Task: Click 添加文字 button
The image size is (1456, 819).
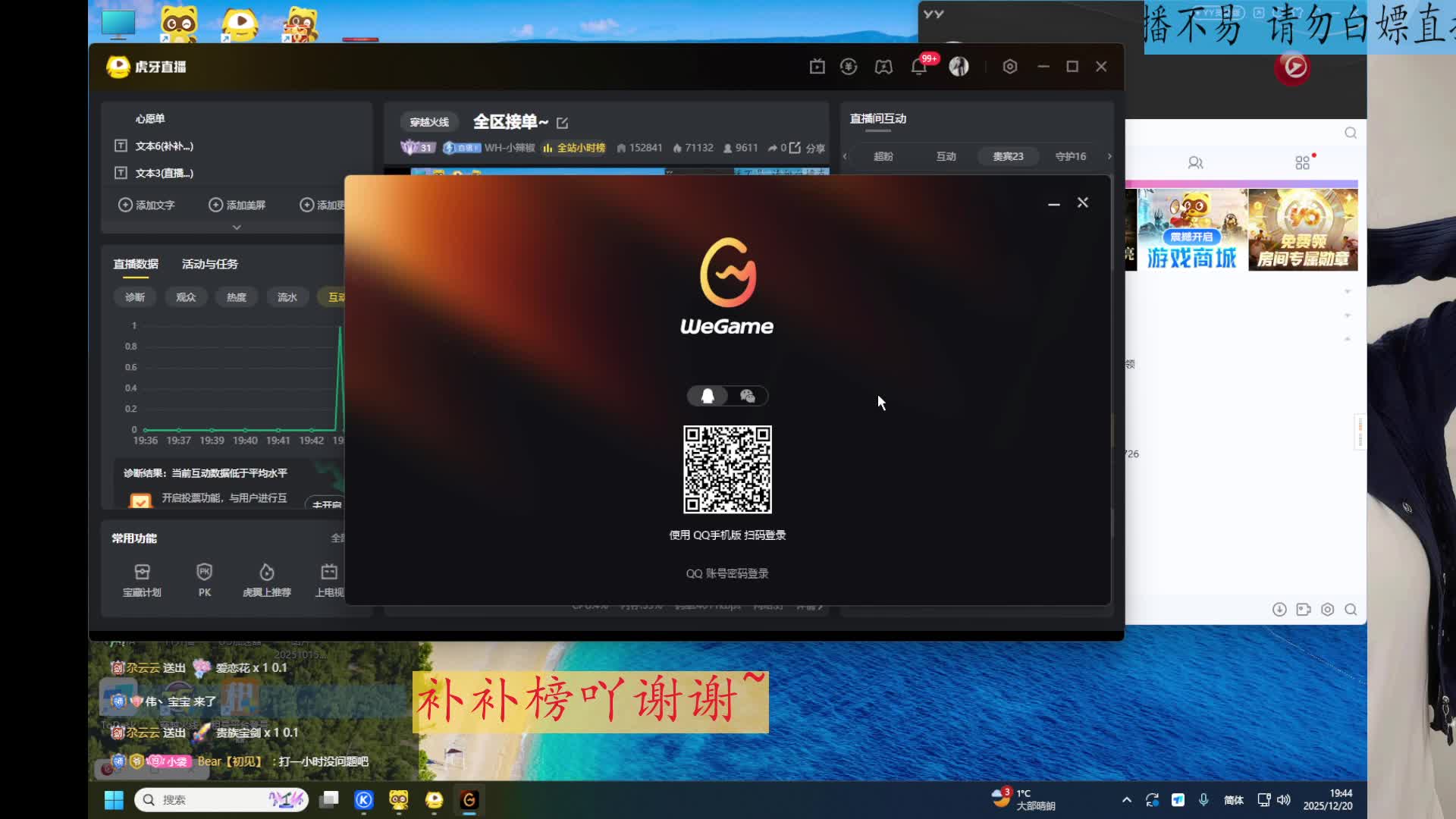Action: pos(146,205)
